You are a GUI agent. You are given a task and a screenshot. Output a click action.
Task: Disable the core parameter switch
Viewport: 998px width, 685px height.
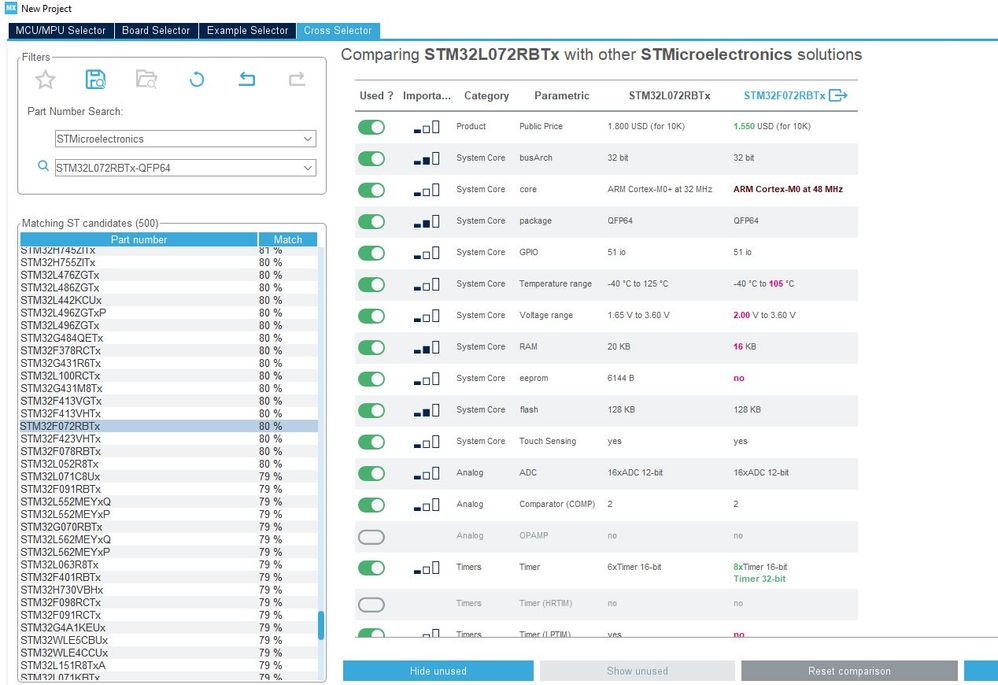pyautogui.click(x=372, y=190)
